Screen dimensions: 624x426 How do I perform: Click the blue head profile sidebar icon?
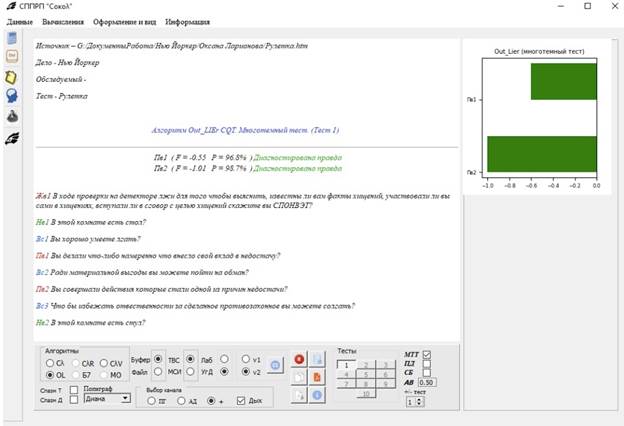[12, 96]
